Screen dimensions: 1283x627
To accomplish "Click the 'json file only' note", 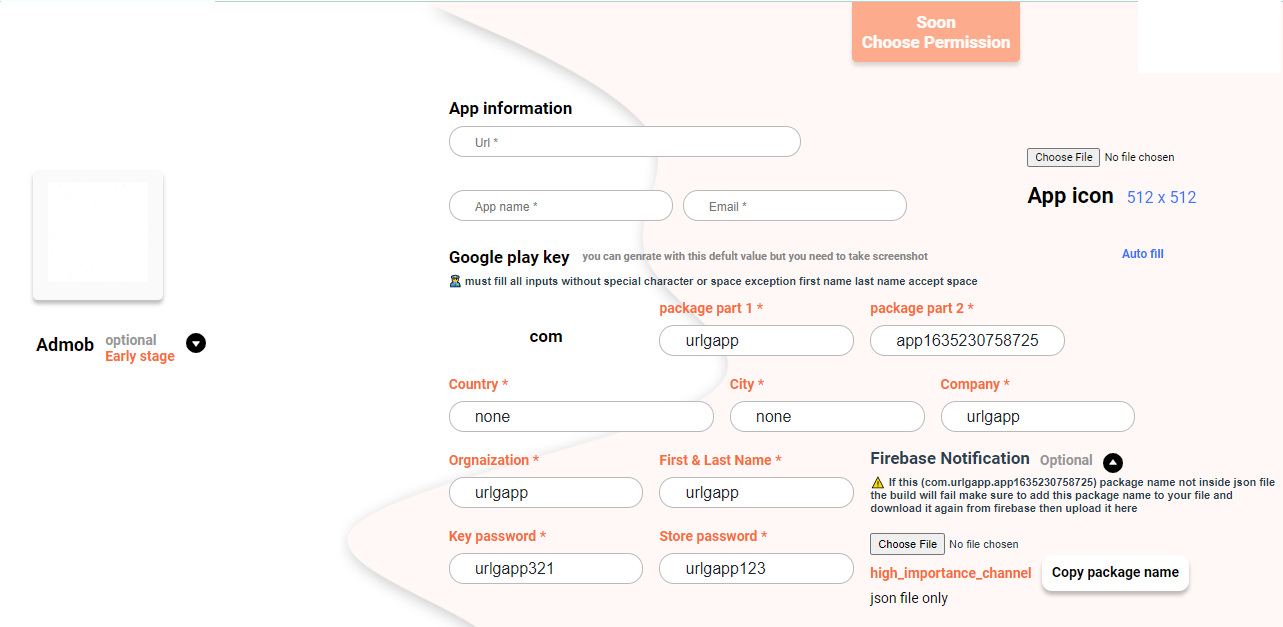I will 909,598.
